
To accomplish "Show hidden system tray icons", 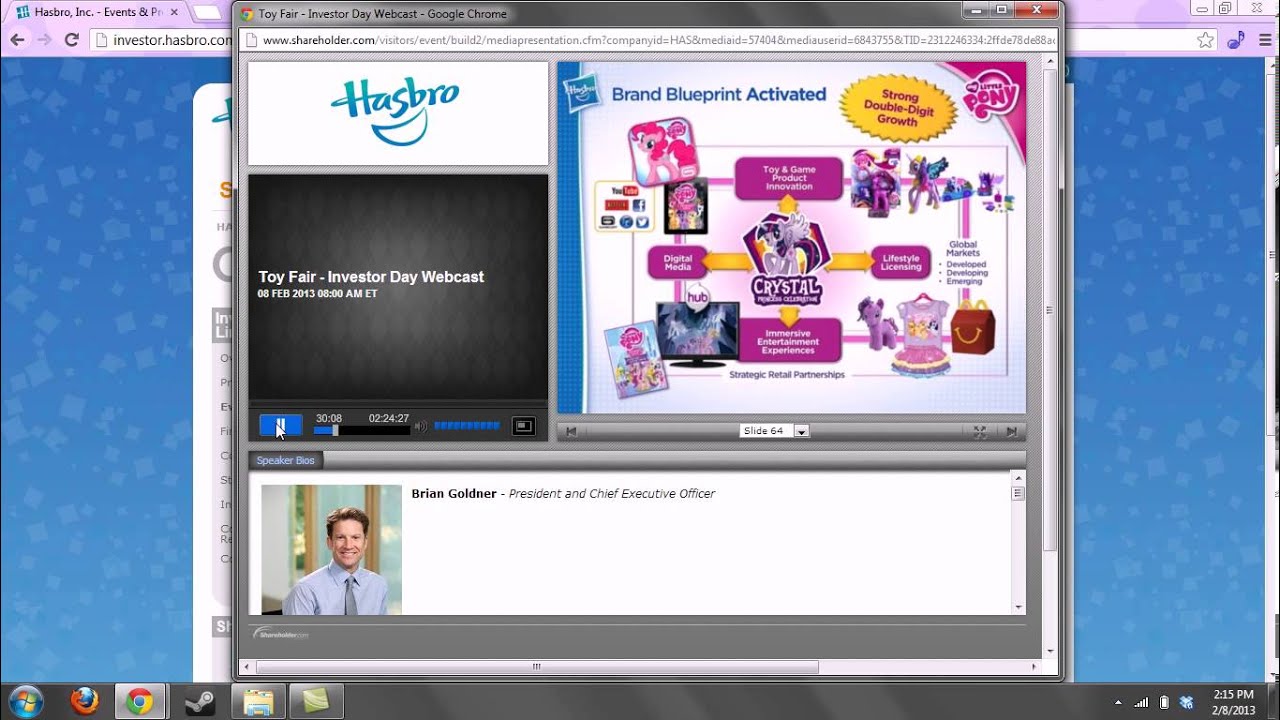I will (x=1118, y=702).
